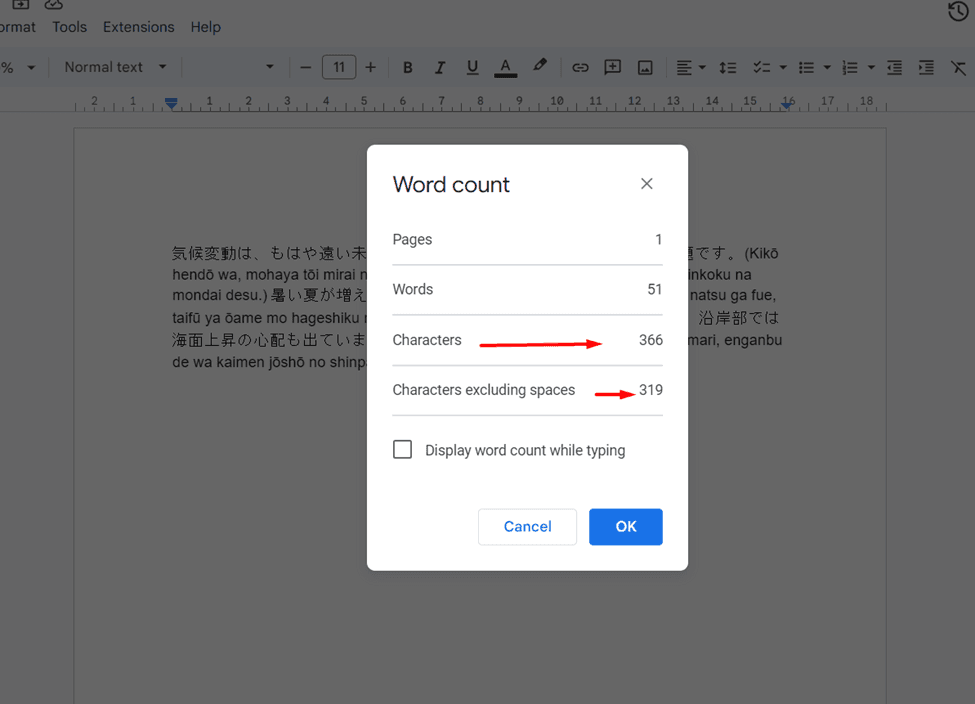Click the add comment icon
The height and width of the screenshot is (704, 975).
[612, 67]
